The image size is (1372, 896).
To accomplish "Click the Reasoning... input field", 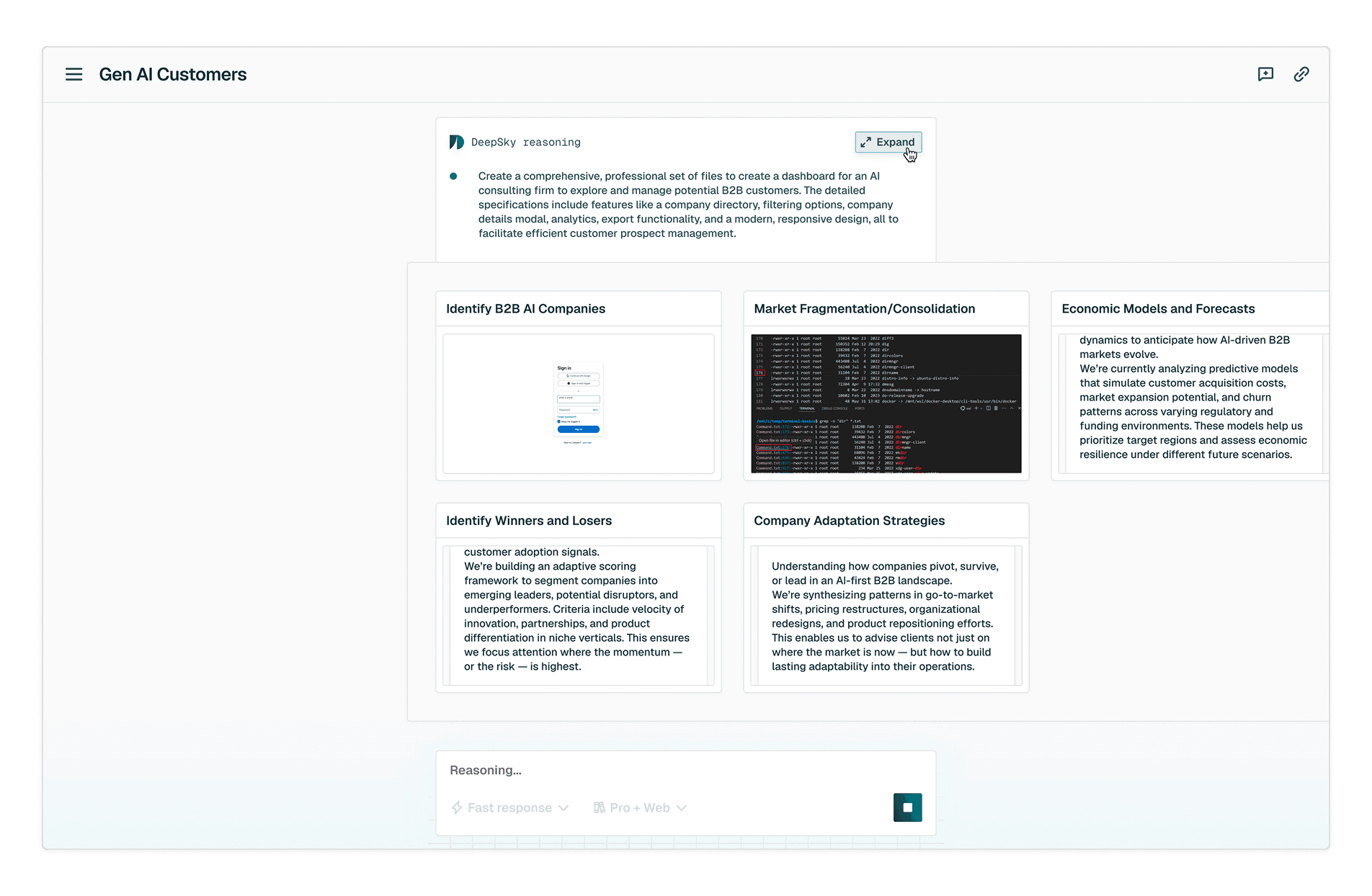I will [685, 770].
